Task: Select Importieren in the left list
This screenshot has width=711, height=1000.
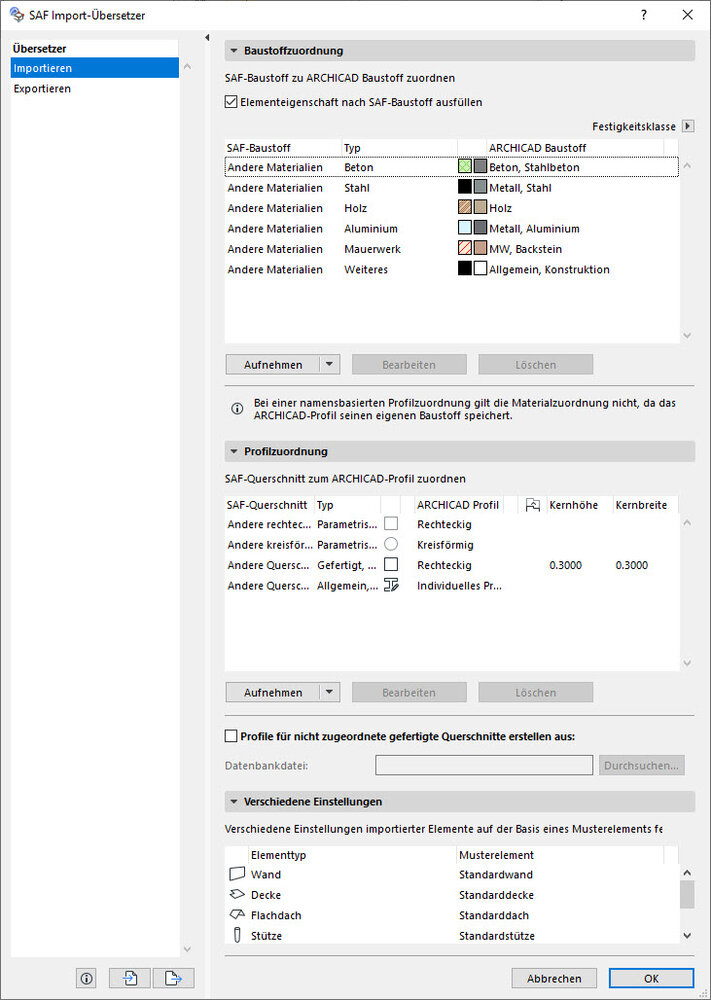Action: coord(94,68)
